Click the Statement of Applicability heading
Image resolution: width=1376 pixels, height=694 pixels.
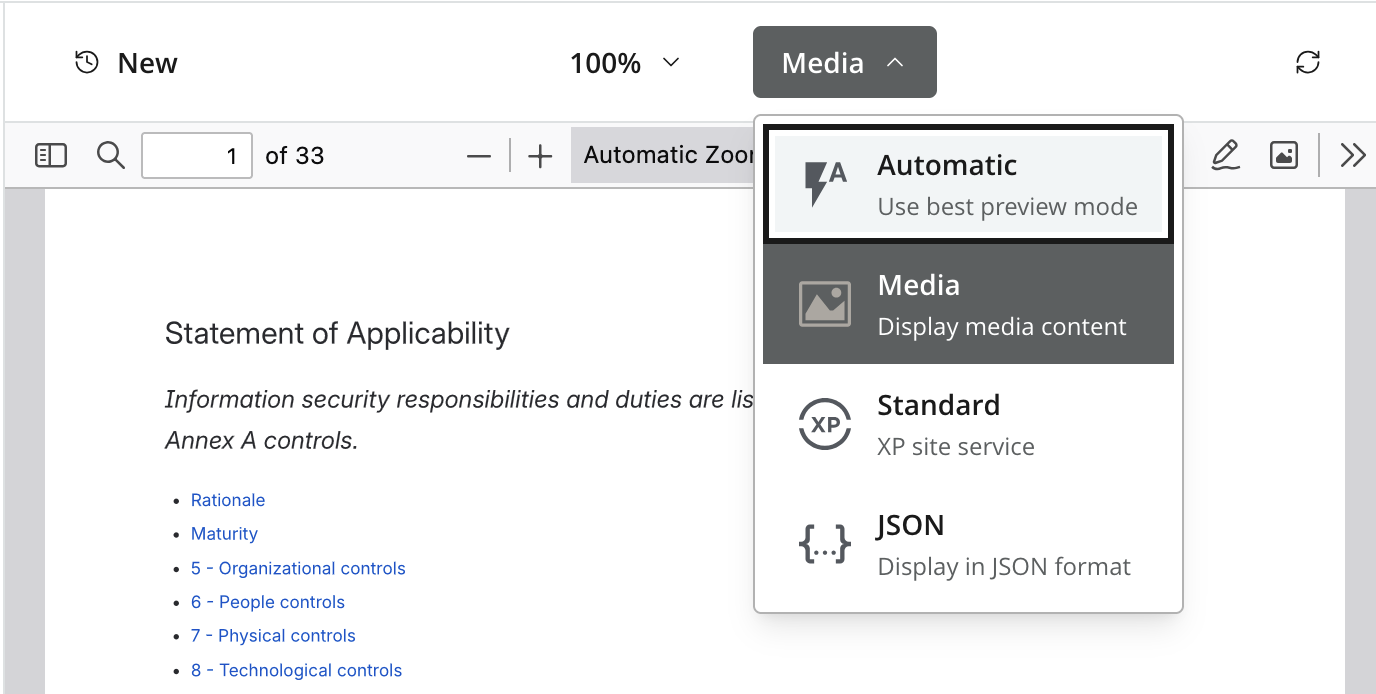pyautogui.click(x=337, y=333)
